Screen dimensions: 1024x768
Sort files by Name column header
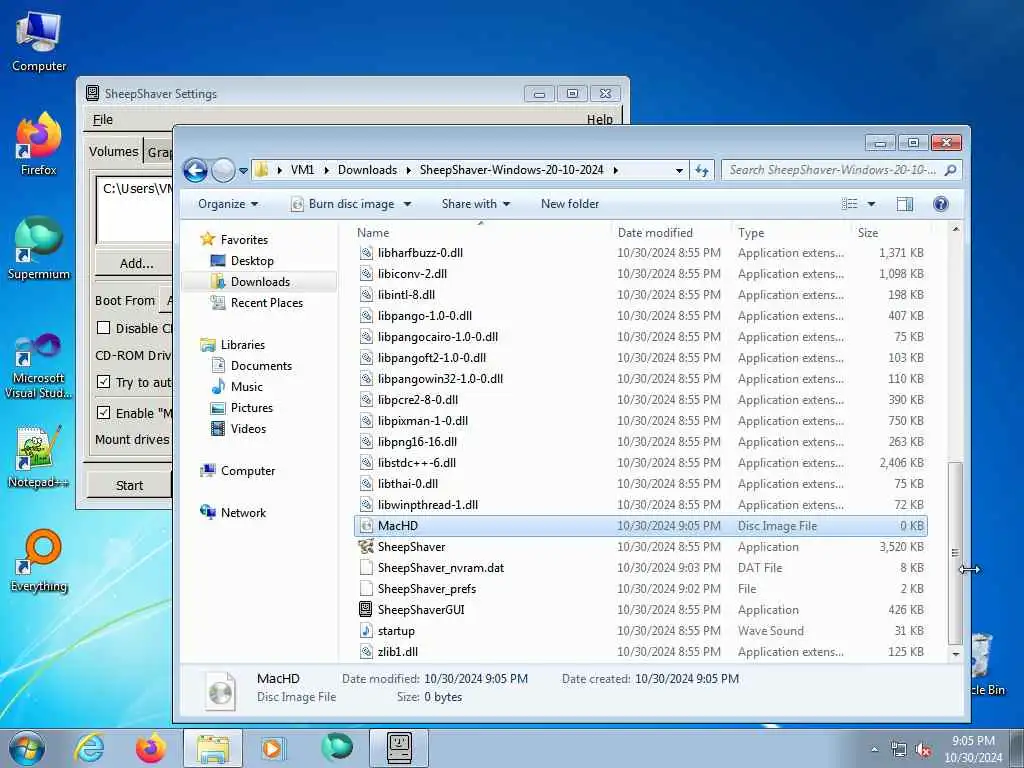tap(373, 232)
